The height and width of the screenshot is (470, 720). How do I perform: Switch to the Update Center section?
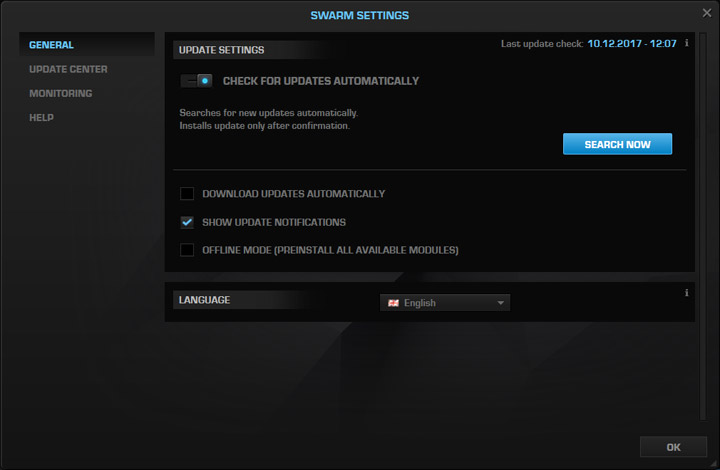68,69
